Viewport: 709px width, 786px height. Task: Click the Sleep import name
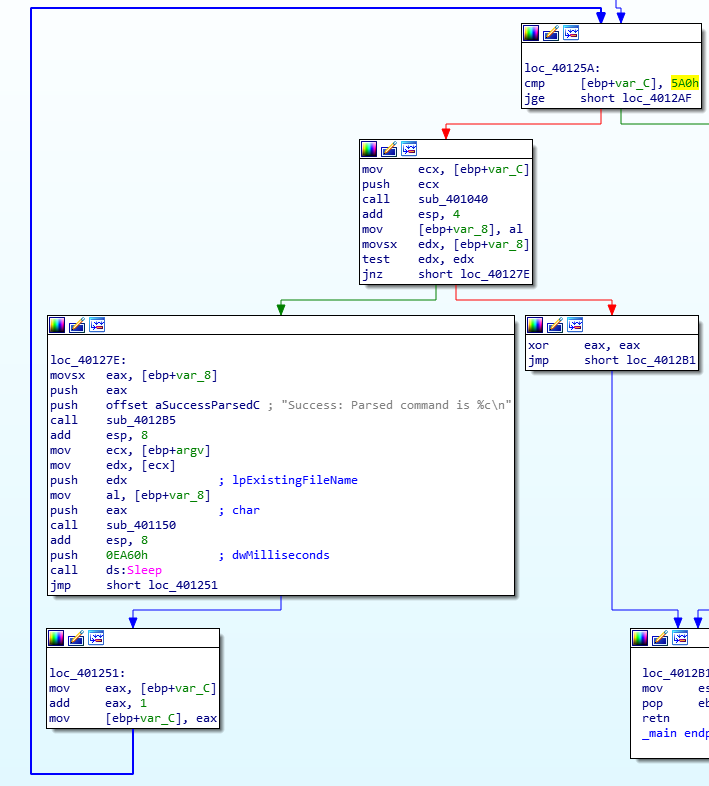point(144,570)
